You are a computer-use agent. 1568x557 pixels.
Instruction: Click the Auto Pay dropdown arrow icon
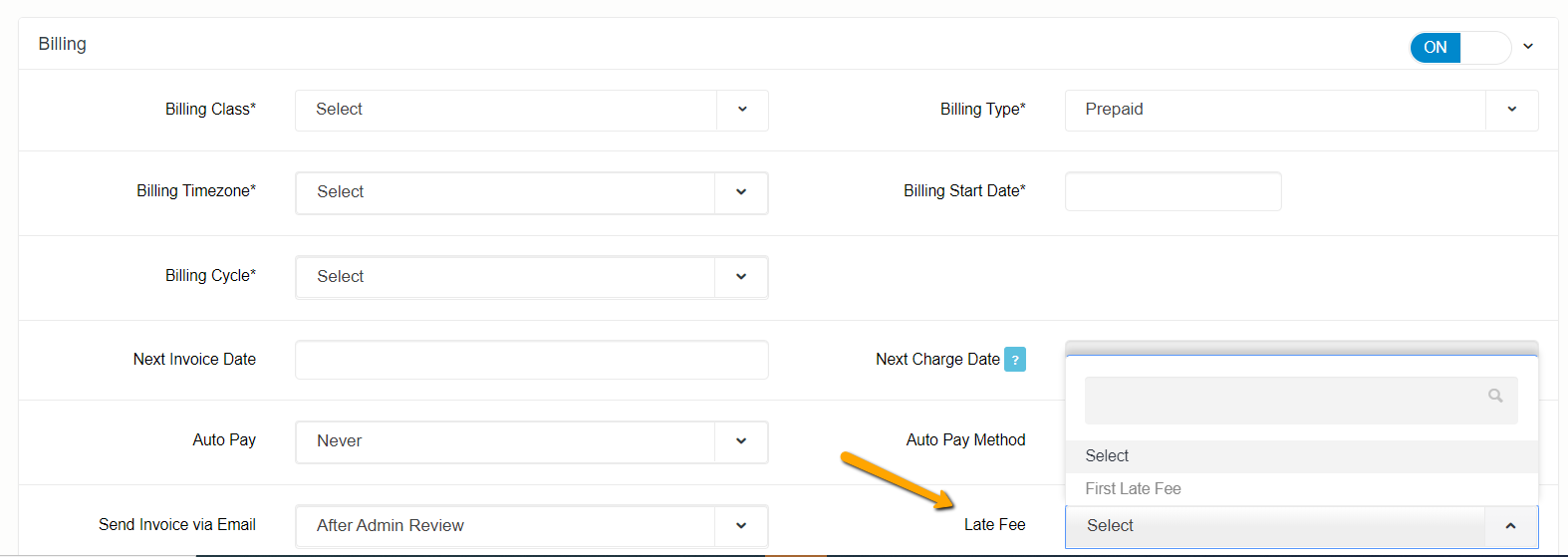[741, 441]
